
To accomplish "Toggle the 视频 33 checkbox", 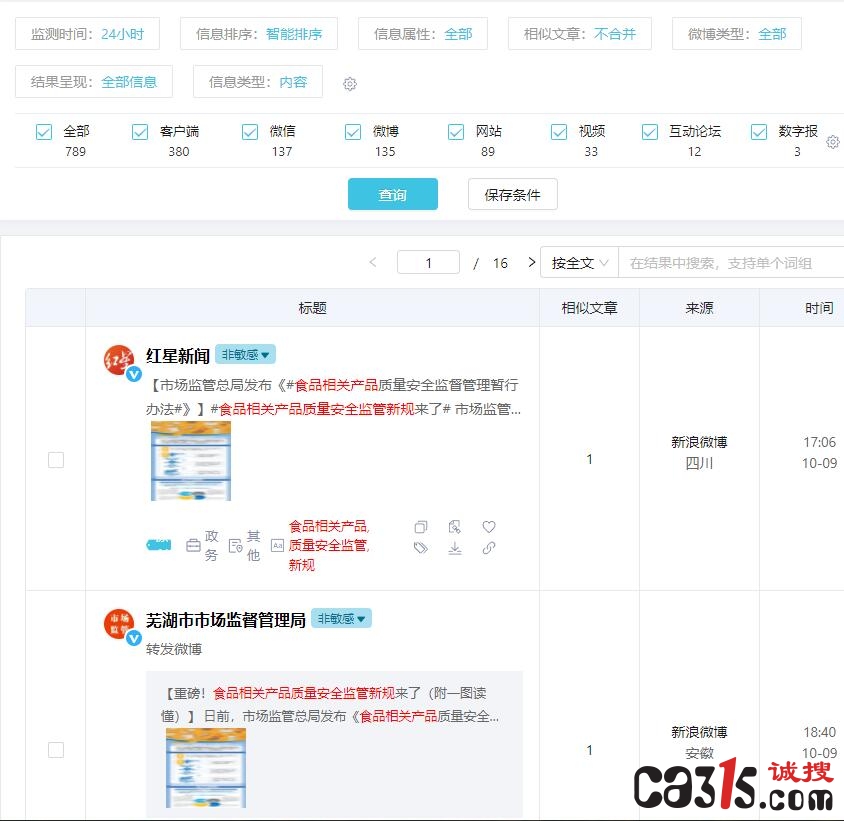I will tap(559, 132).
